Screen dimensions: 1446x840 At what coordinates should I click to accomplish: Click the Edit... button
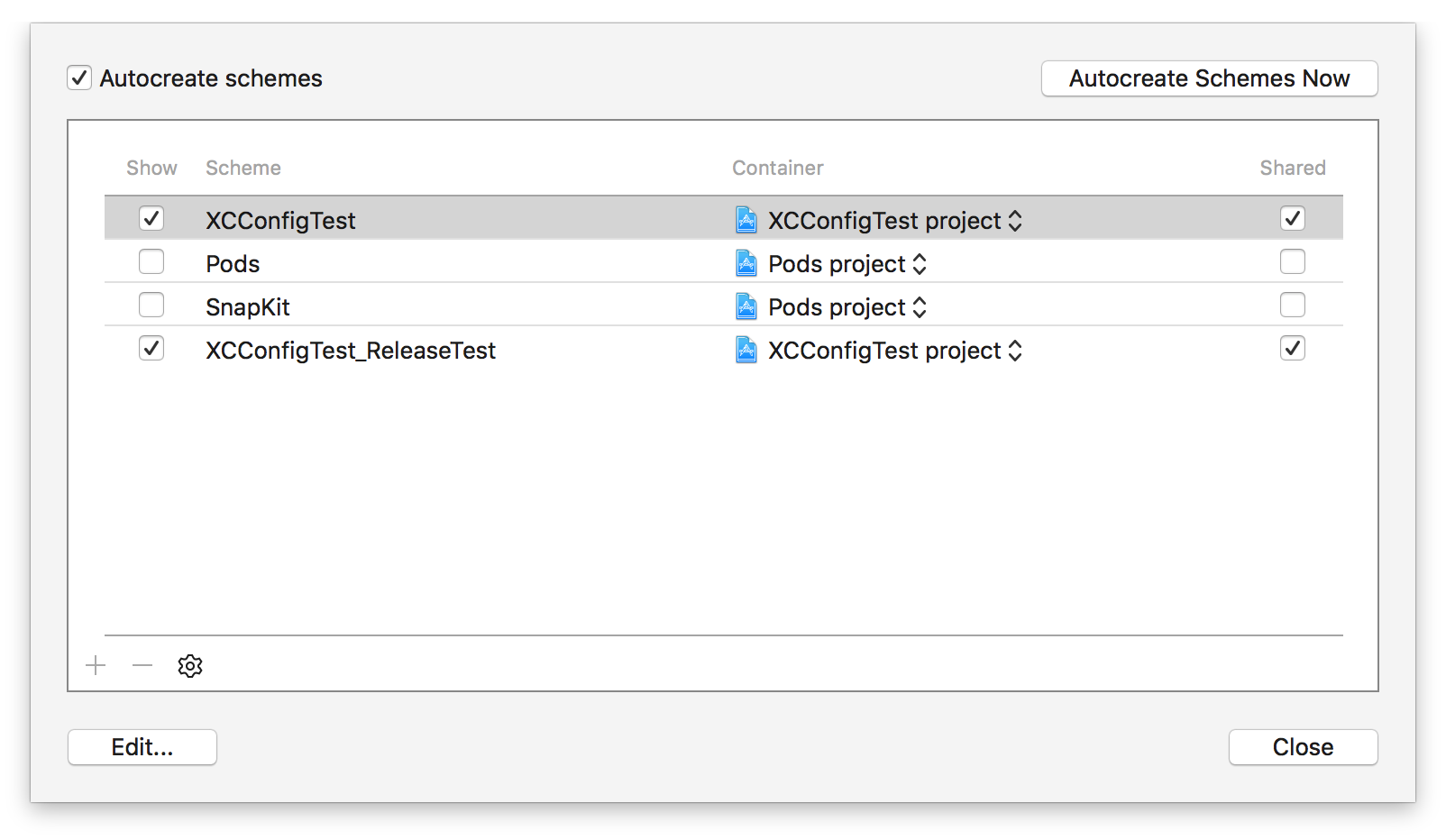coord(142,747)
